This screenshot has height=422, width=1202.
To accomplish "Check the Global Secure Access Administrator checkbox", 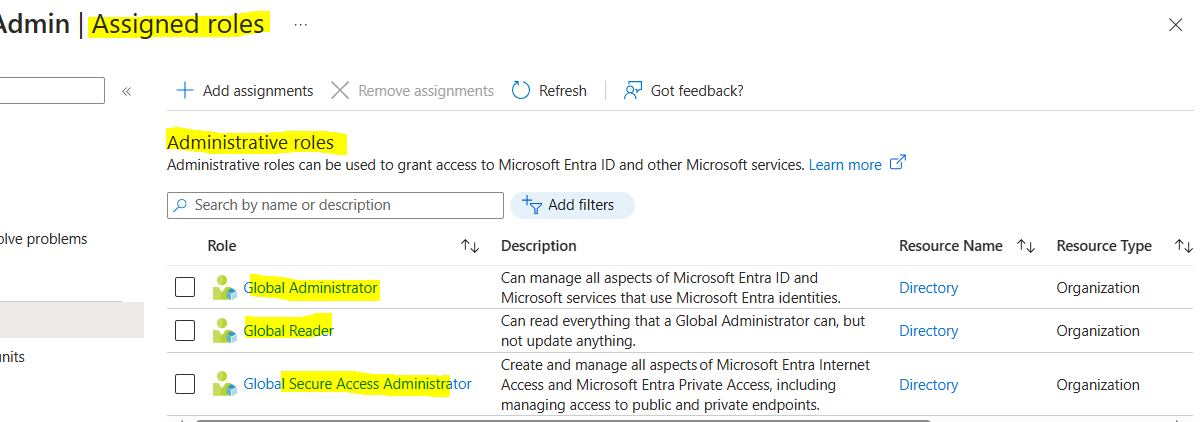I will tap(185, 384).
